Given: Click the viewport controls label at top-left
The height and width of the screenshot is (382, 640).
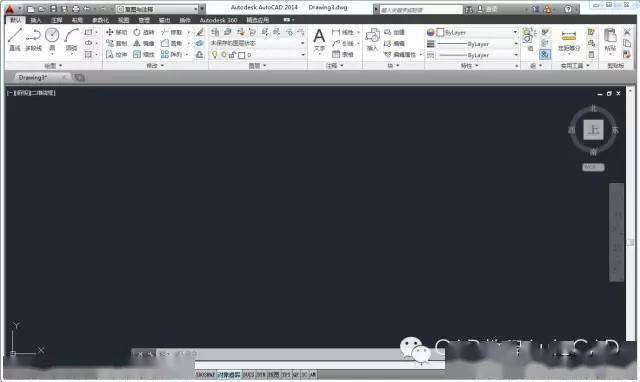Looking at the screenshot, I should pos(31,93).
